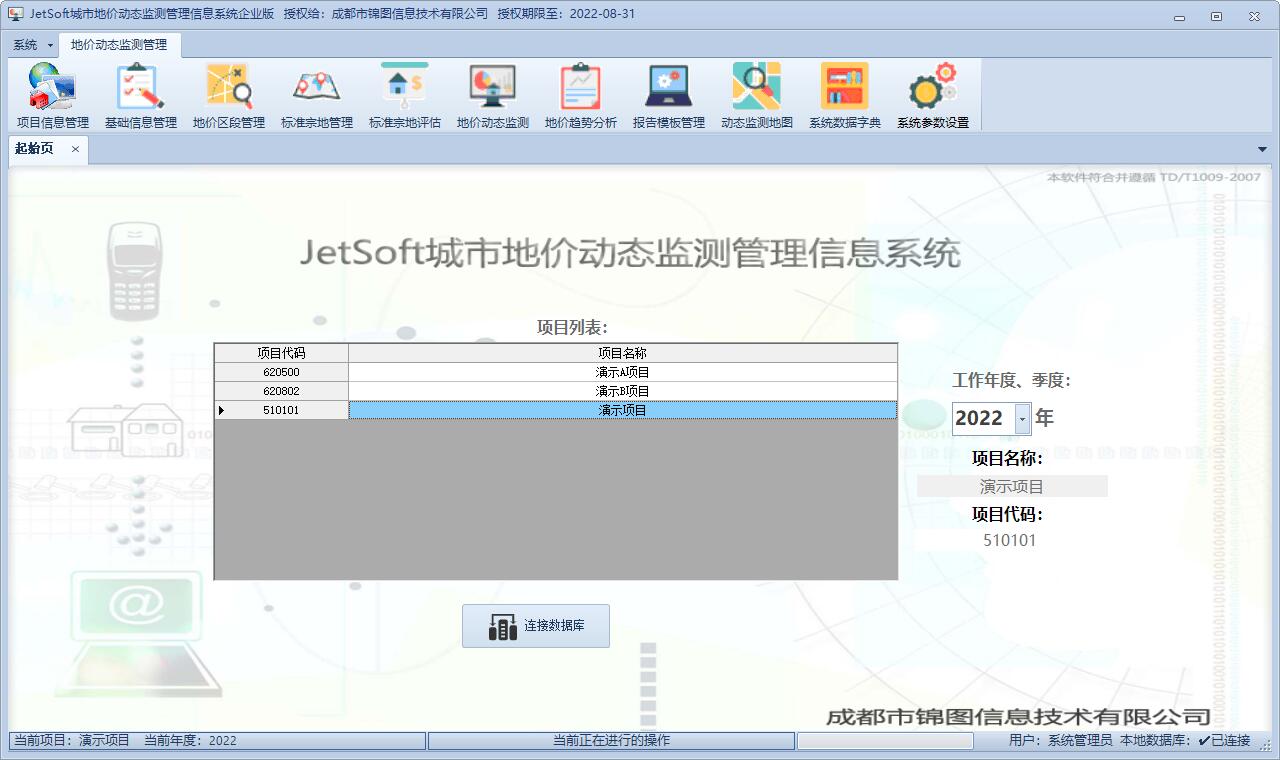Viewport: 1280px width, 760px height.
Task: Select the 演示B项目 row
Action: pos(623,391)
